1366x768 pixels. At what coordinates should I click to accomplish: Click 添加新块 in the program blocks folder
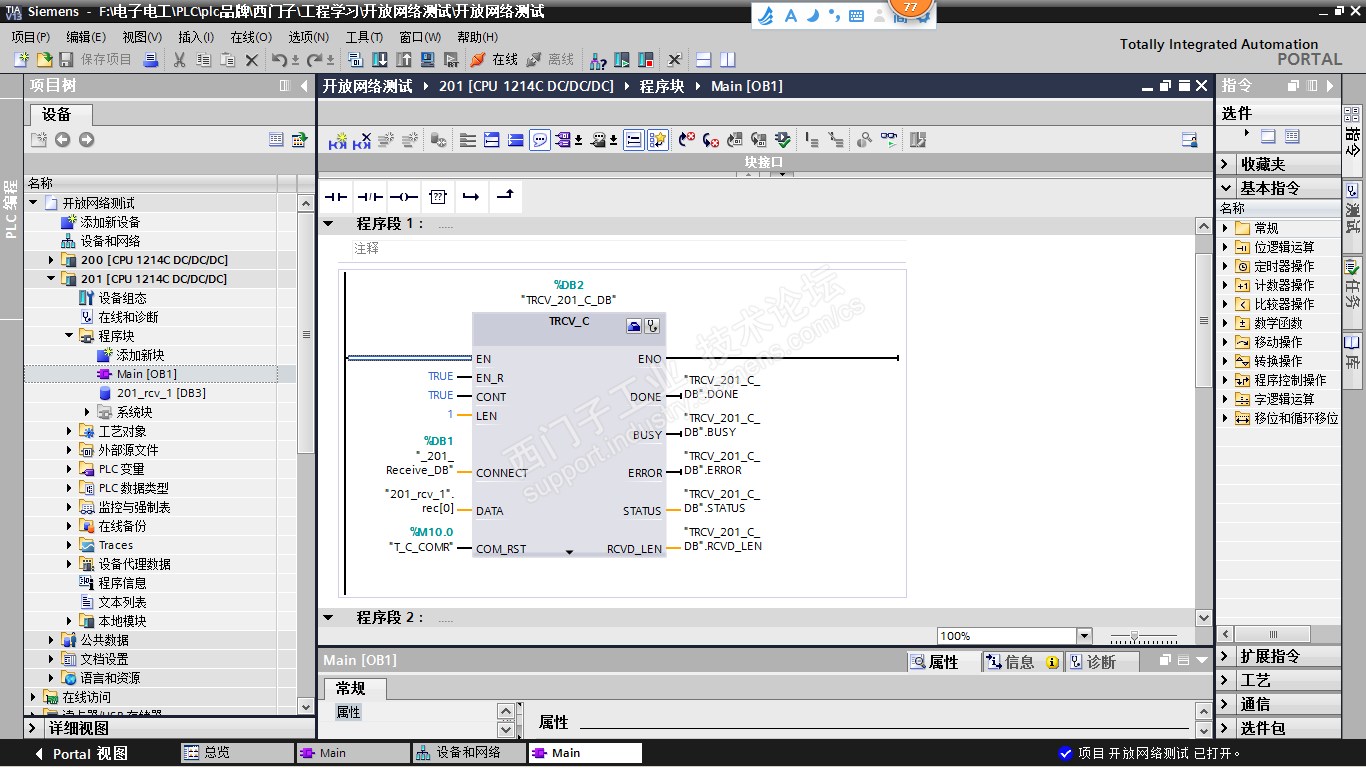click(x=140, y=355)
